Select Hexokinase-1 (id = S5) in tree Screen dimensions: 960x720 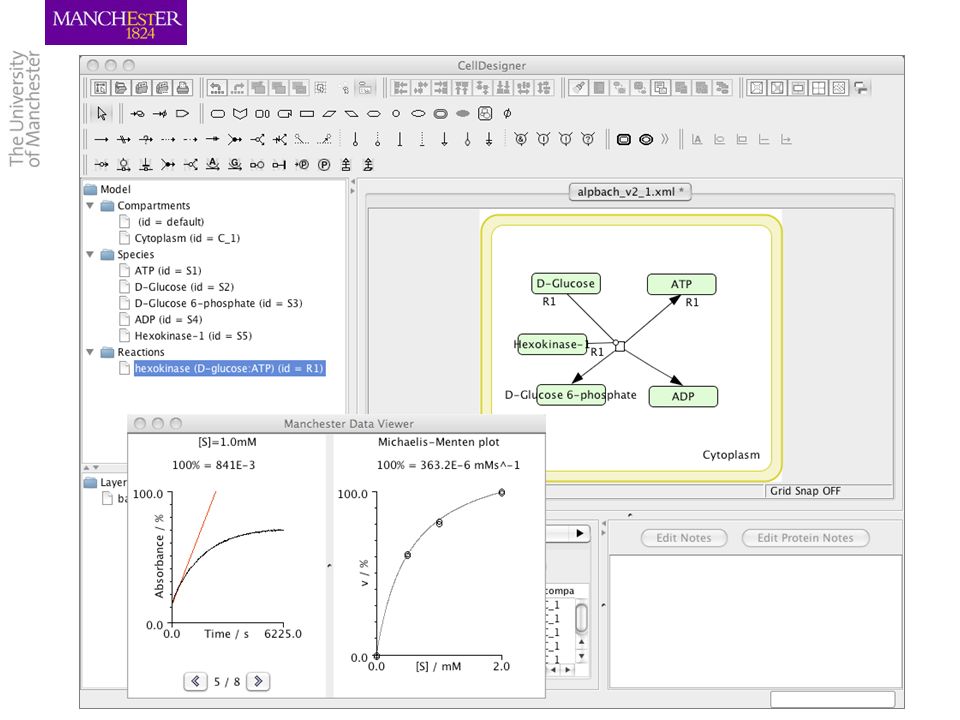pyautogui.click(x=193, y=336)
